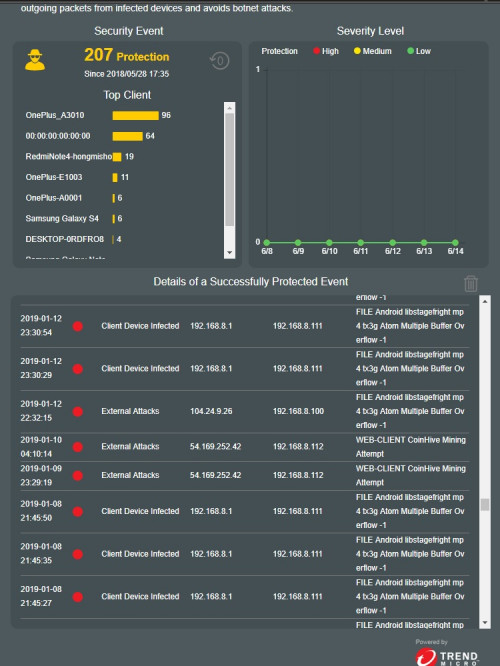Select event timestamped 2019-01-08 21:45:35
The width and height of the screenshot is (500, 666).
(x=245, y=554)
